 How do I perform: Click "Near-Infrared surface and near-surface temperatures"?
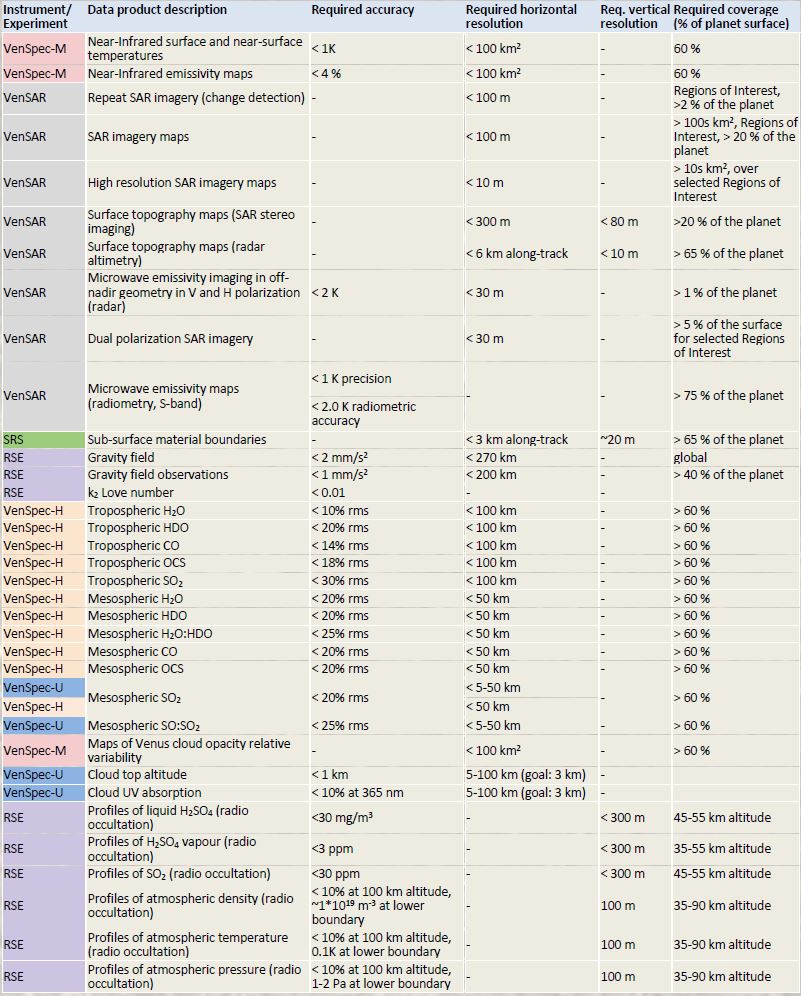click(195, 48)
